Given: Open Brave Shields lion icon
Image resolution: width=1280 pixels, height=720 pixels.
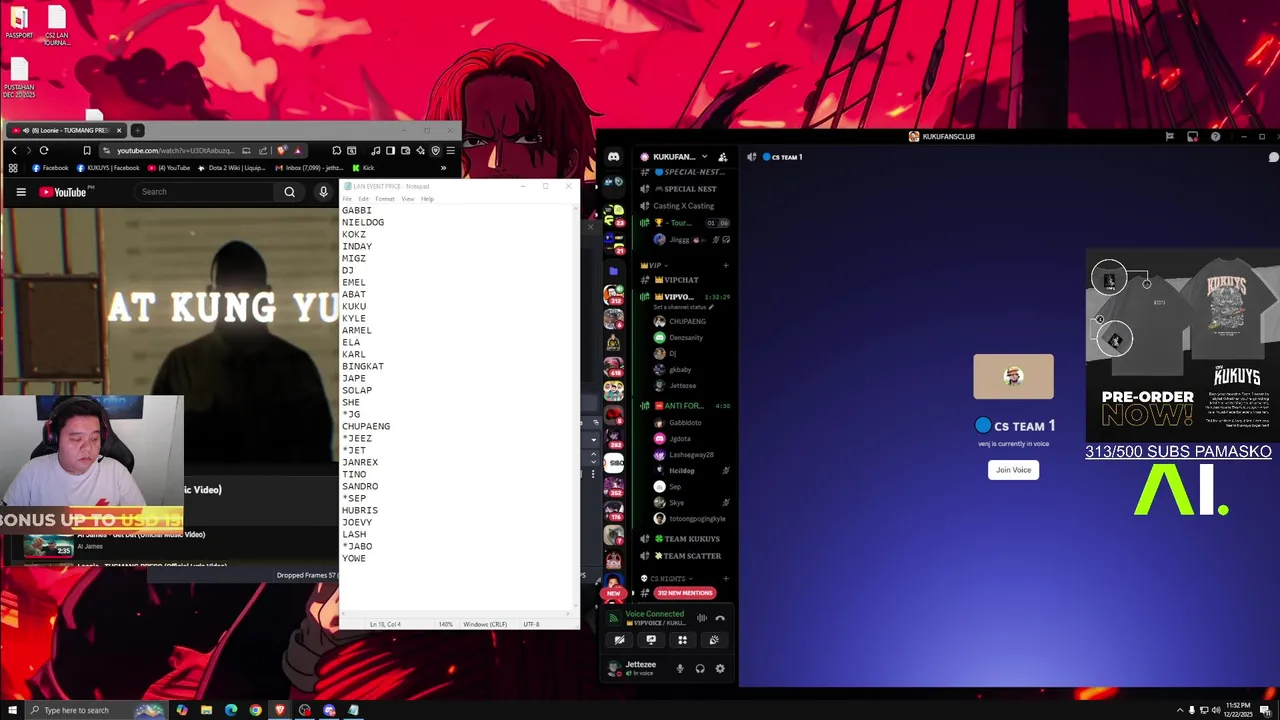Looking at the screenshot, I should pos(282,150).
